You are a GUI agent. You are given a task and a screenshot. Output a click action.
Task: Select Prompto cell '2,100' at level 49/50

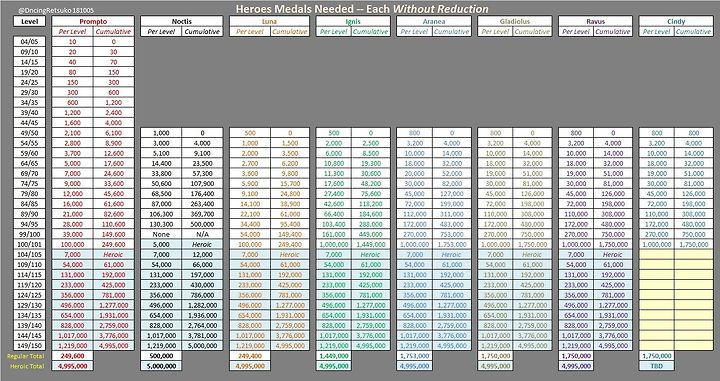[73, 133]
